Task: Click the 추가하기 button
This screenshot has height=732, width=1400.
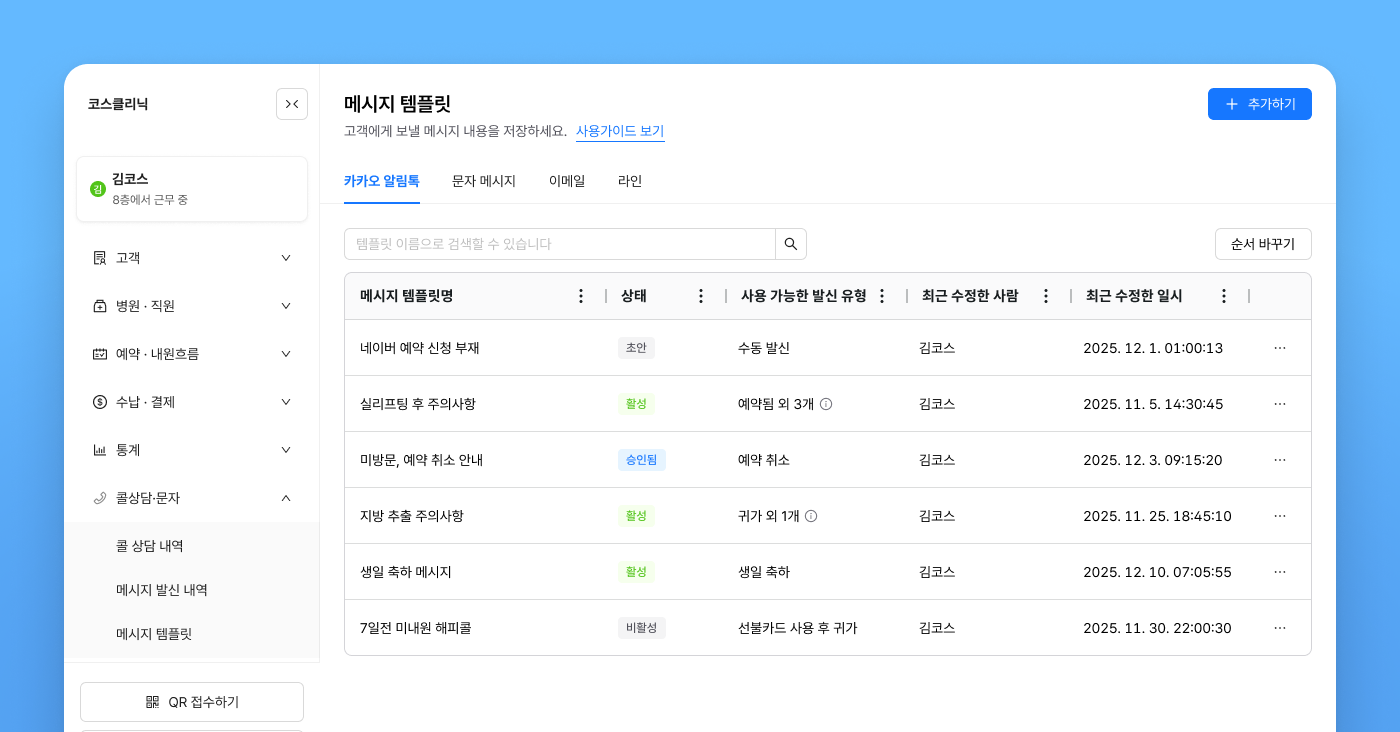Action: point(1260,104)
